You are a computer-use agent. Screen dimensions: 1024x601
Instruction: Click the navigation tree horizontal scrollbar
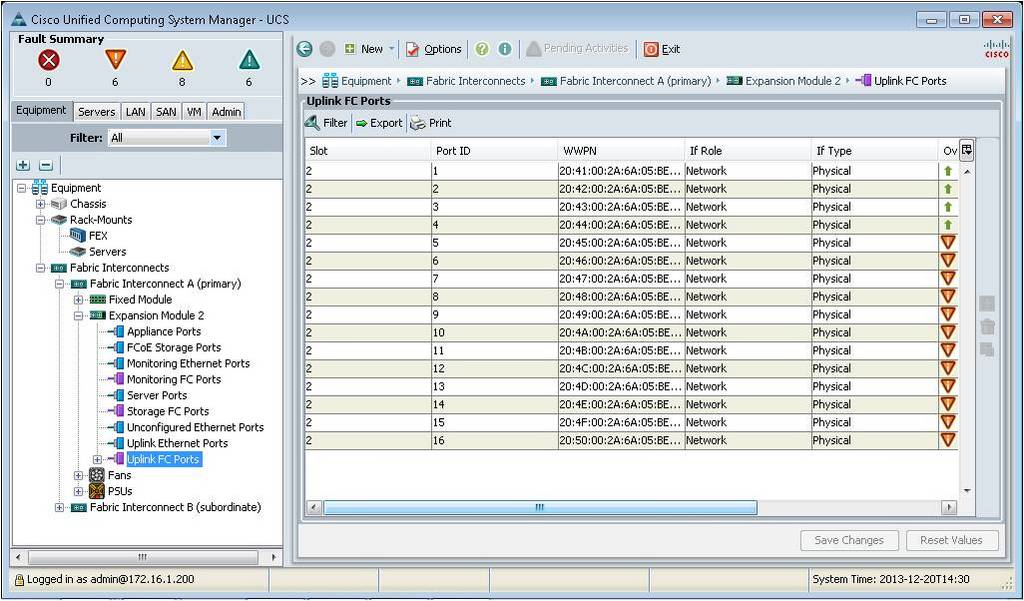[142, 557]
